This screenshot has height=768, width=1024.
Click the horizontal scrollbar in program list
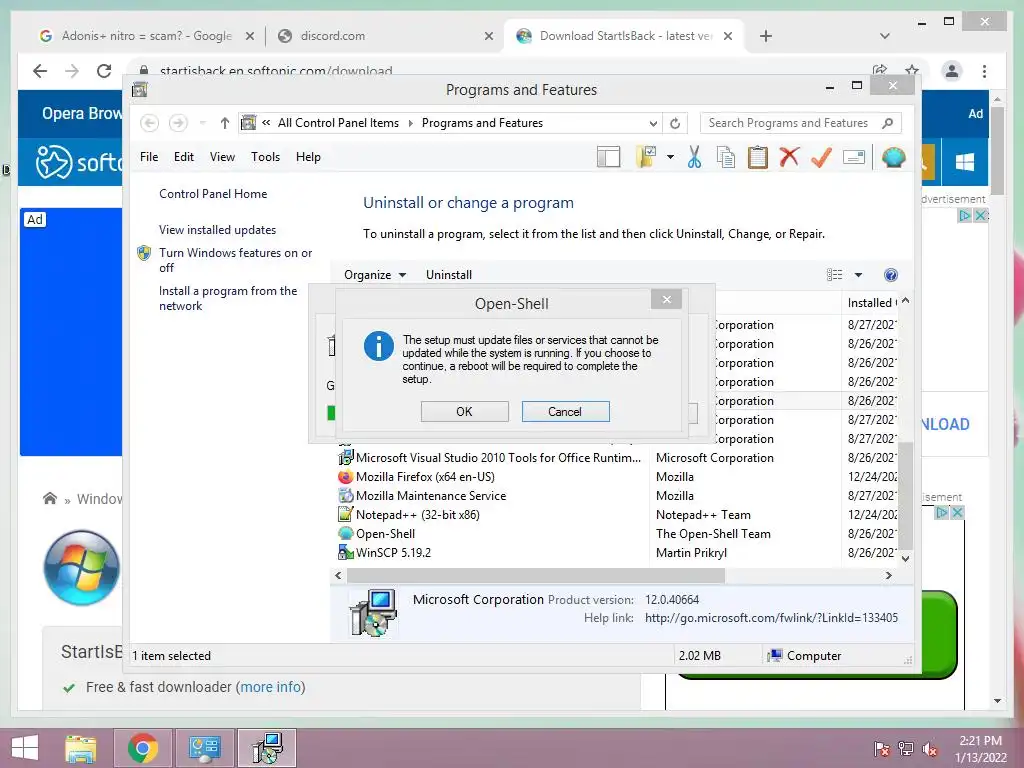tap(536, 575)
